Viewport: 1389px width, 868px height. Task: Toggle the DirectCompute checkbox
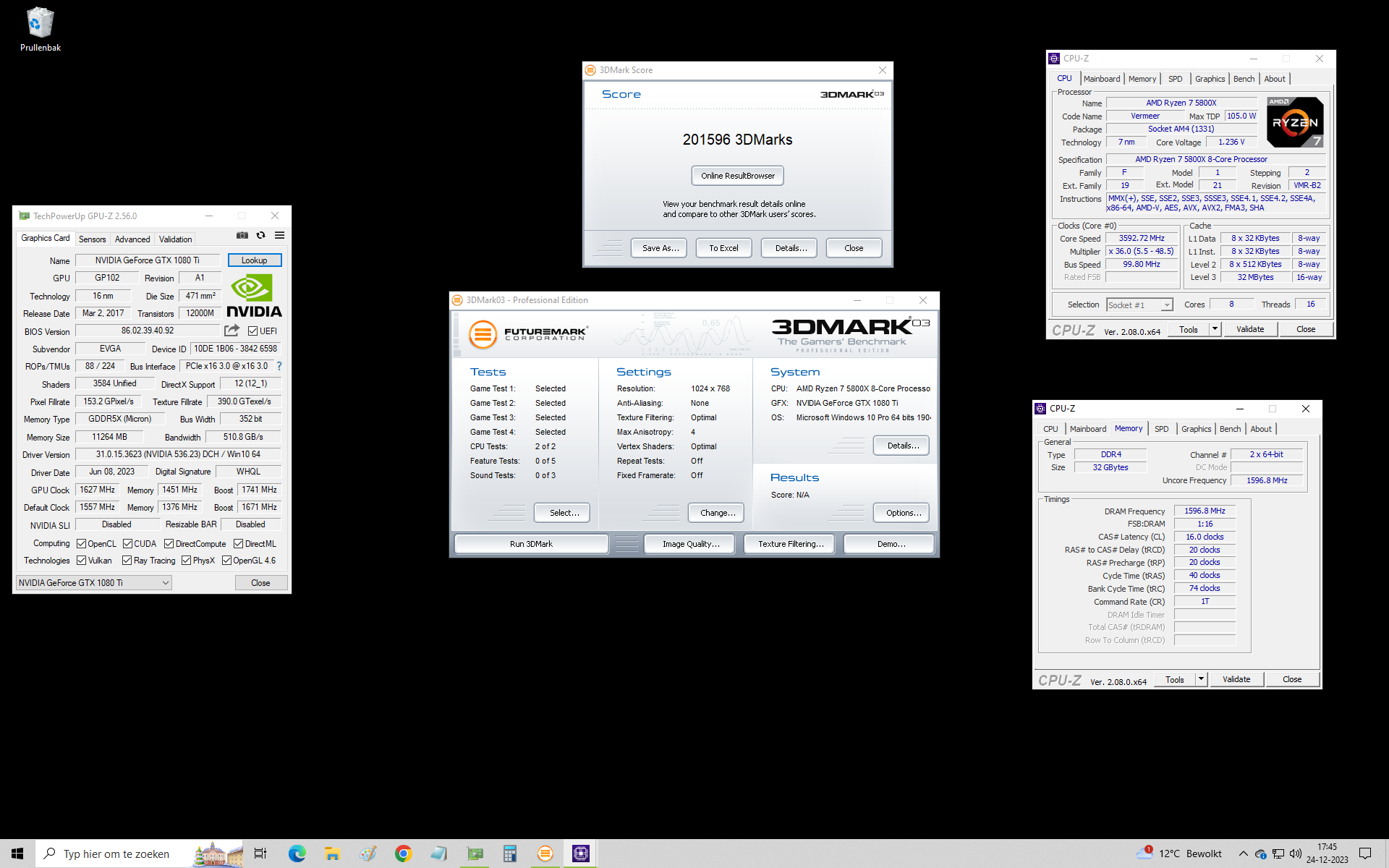coord(169,544)
